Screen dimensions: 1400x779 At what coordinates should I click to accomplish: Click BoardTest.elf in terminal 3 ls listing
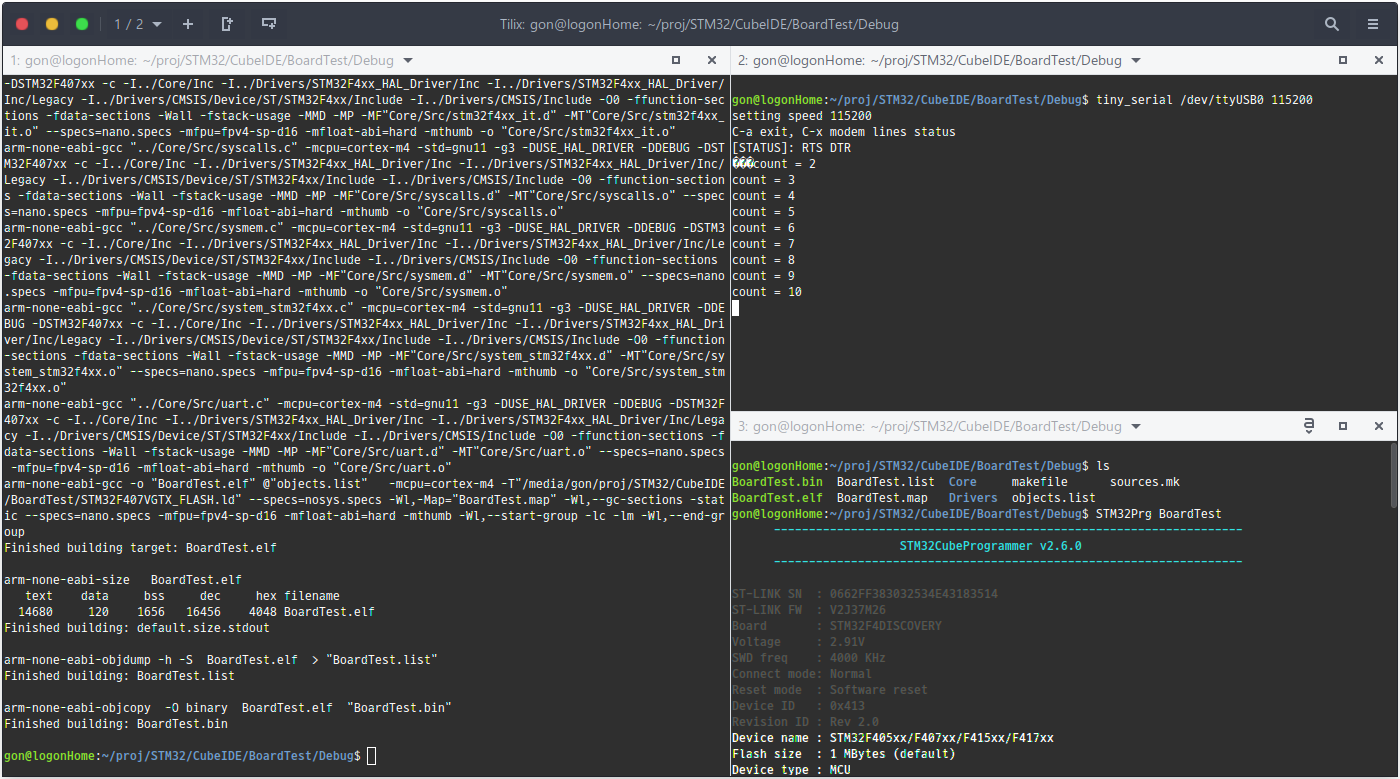[777, 498]
